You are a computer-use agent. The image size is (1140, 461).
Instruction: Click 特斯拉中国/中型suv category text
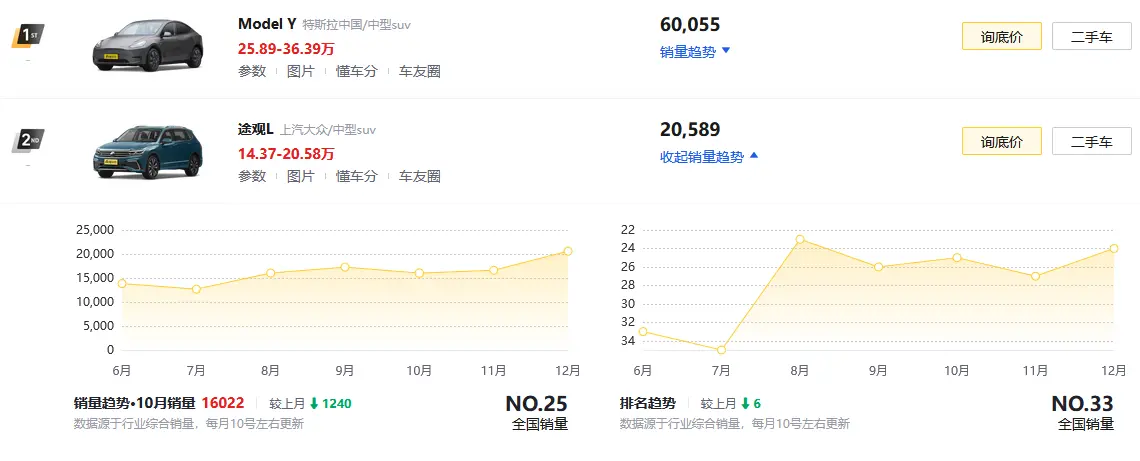pos(357,25)
